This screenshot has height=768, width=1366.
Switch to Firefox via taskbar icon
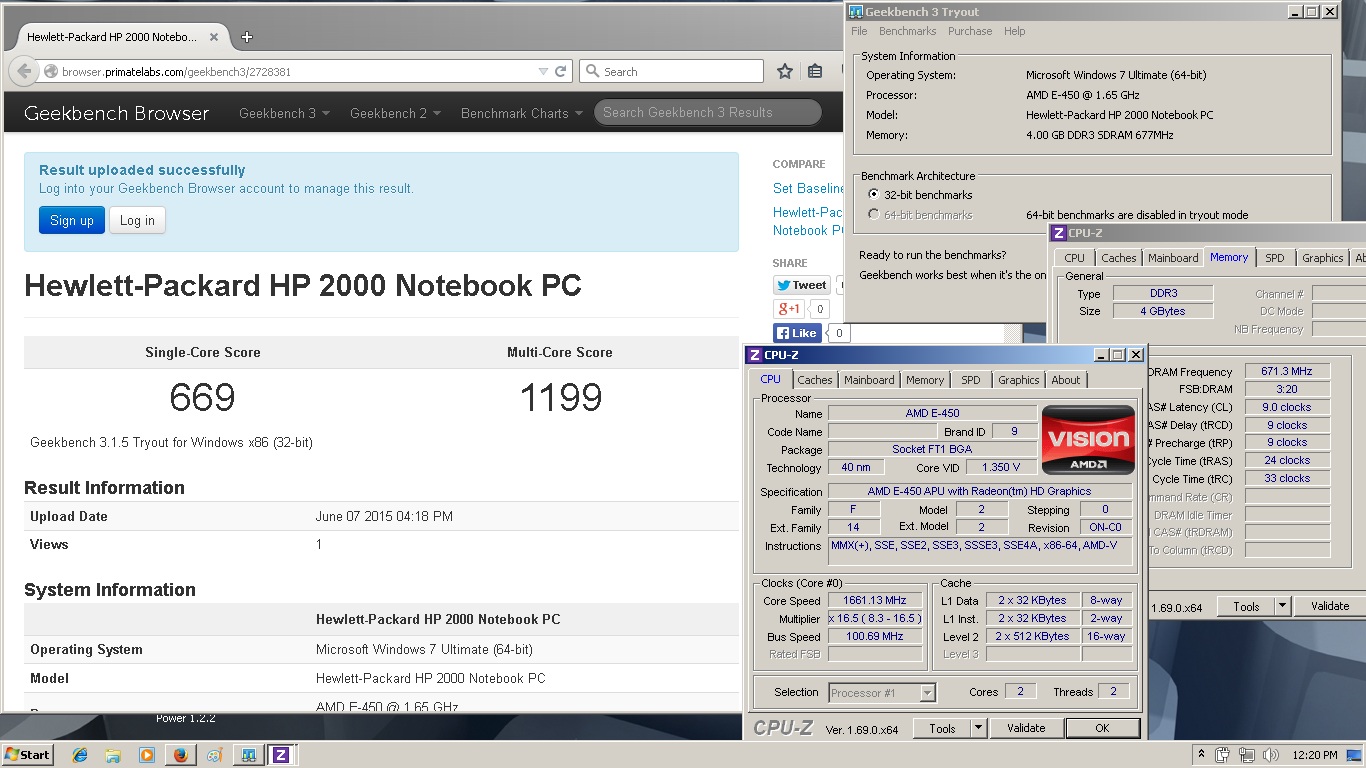pyautogui.click(x=180, y=755)
